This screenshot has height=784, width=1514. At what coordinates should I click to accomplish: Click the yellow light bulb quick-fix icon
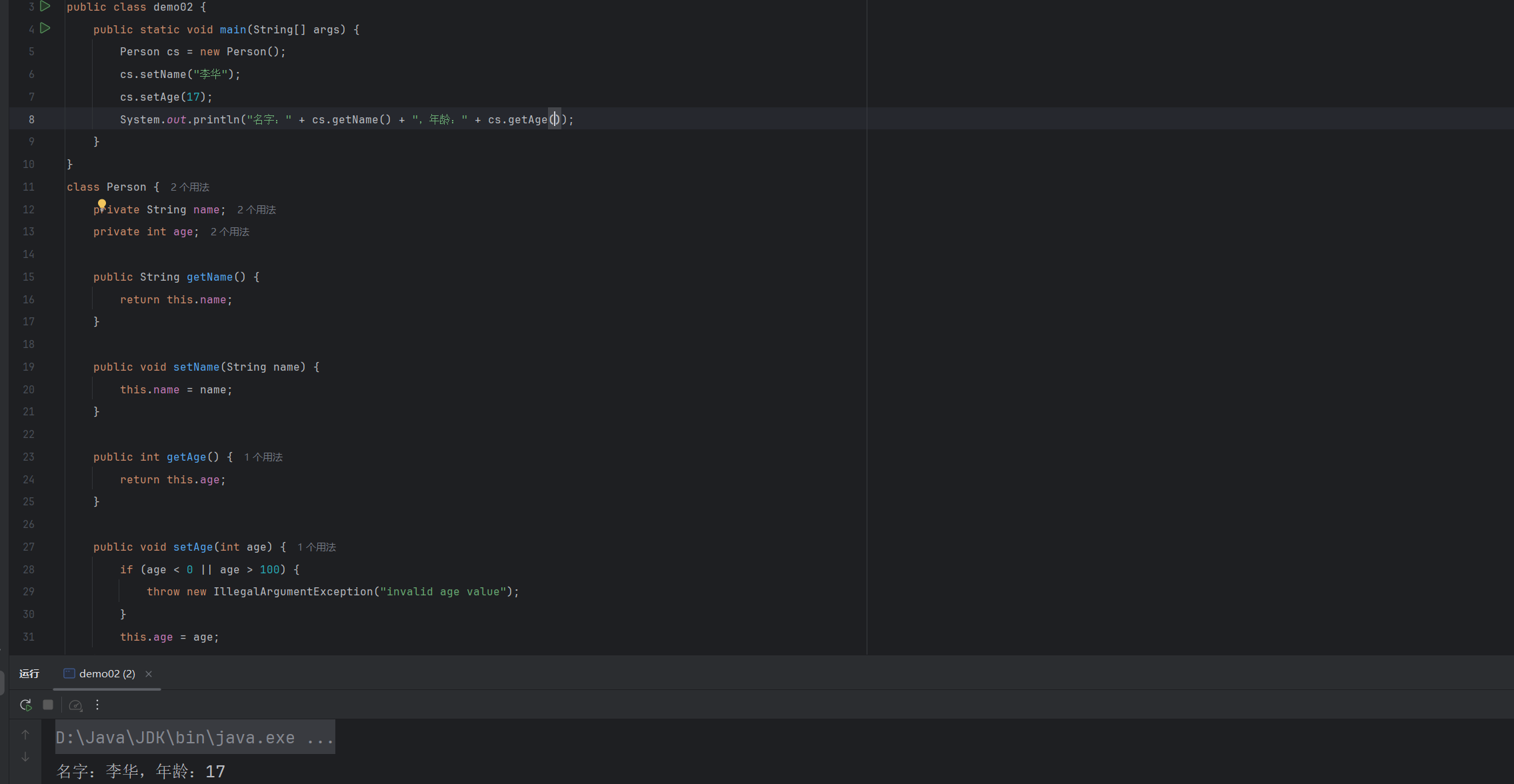102,204
